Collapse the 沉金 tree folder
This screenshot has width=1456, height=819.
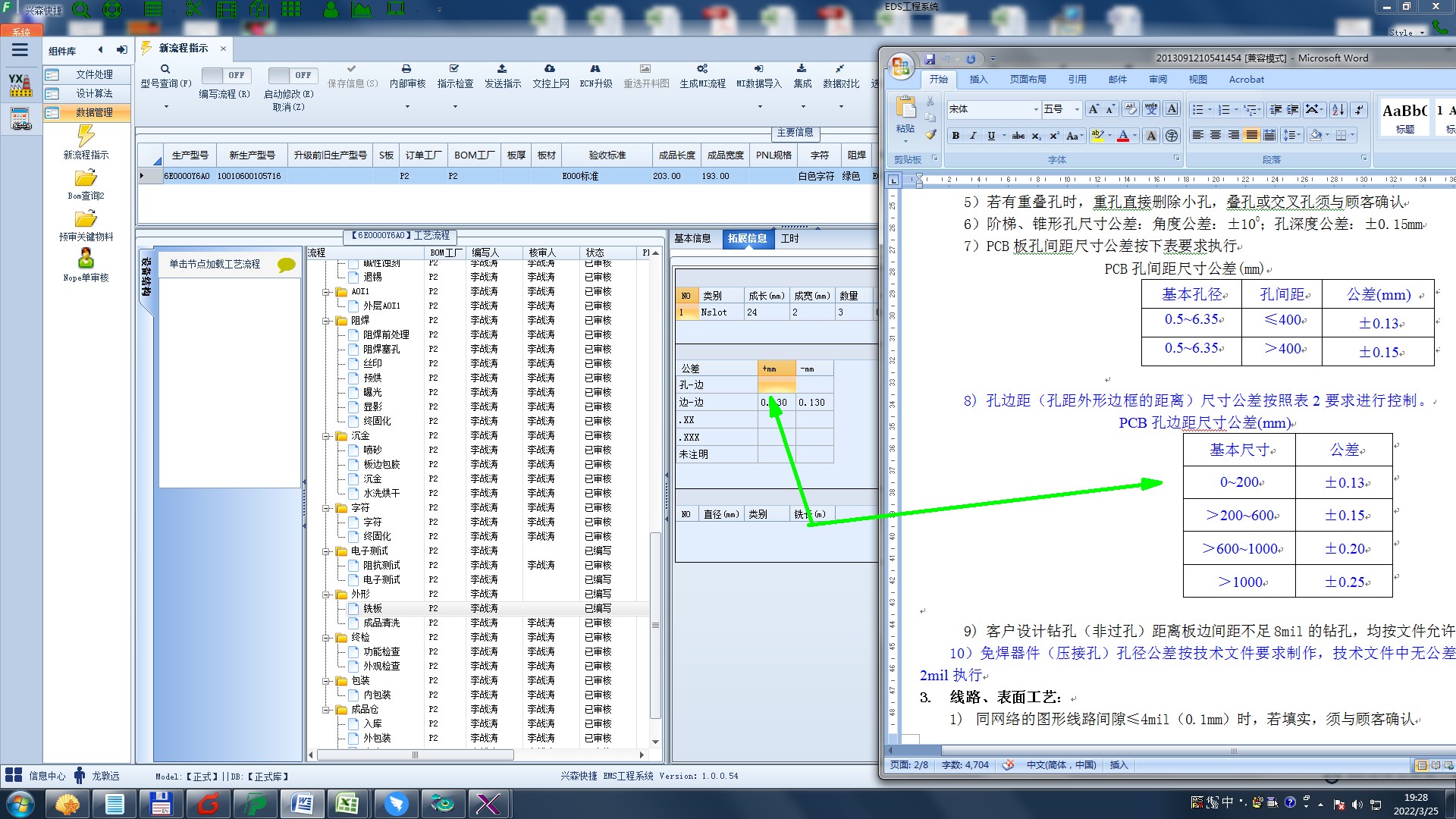326,436
